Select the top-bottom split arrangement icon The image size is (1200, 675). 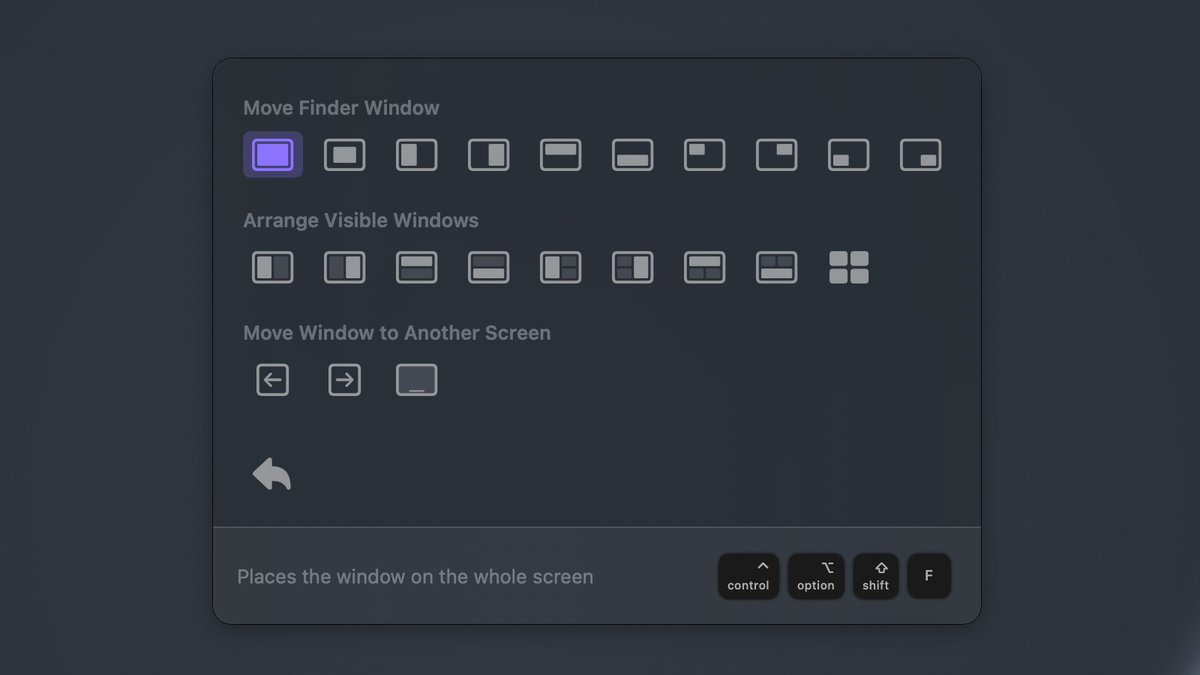(416, 267)
